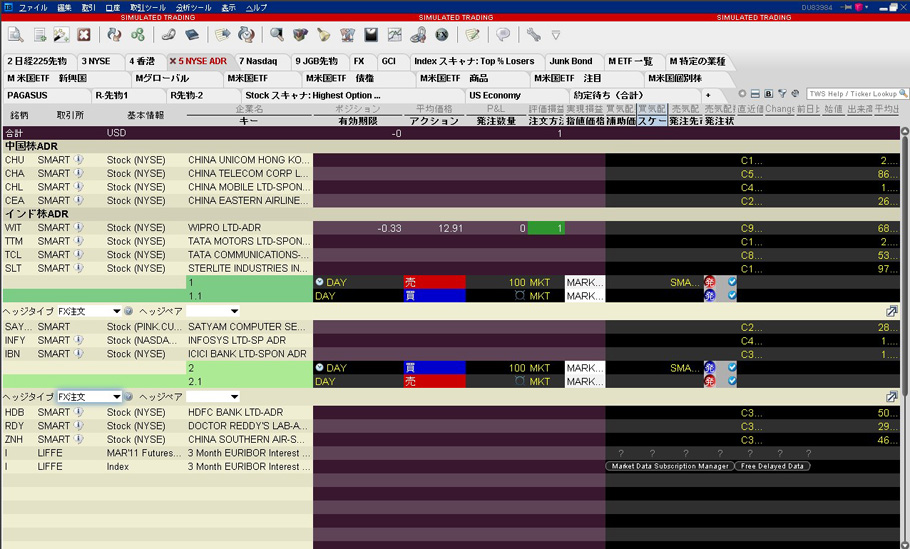Select the WIPRO LTD-ADR company name cell
910x549 pixels.
tap(249, 227)
